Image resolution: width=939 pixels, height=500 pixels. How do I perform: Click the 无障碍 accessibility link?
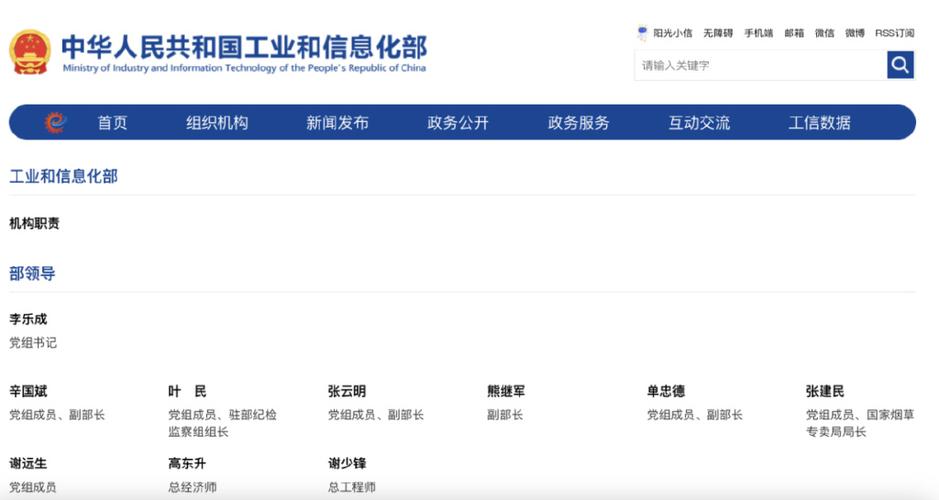718,34
